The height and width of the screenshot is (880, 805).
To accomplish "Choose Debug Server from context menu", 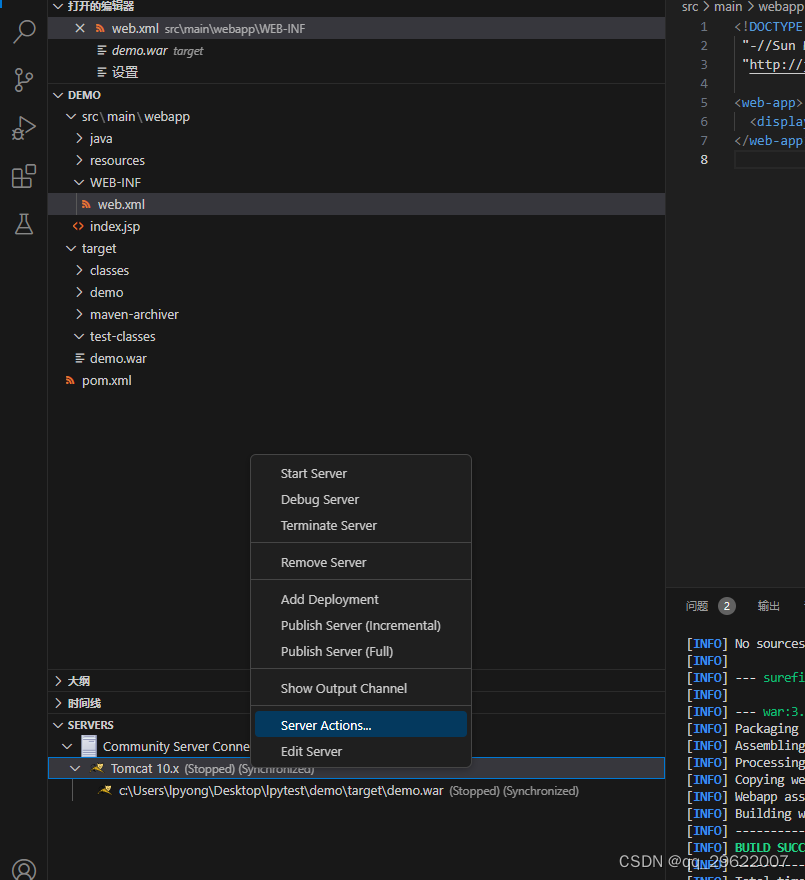I will [x=360, y=499].
